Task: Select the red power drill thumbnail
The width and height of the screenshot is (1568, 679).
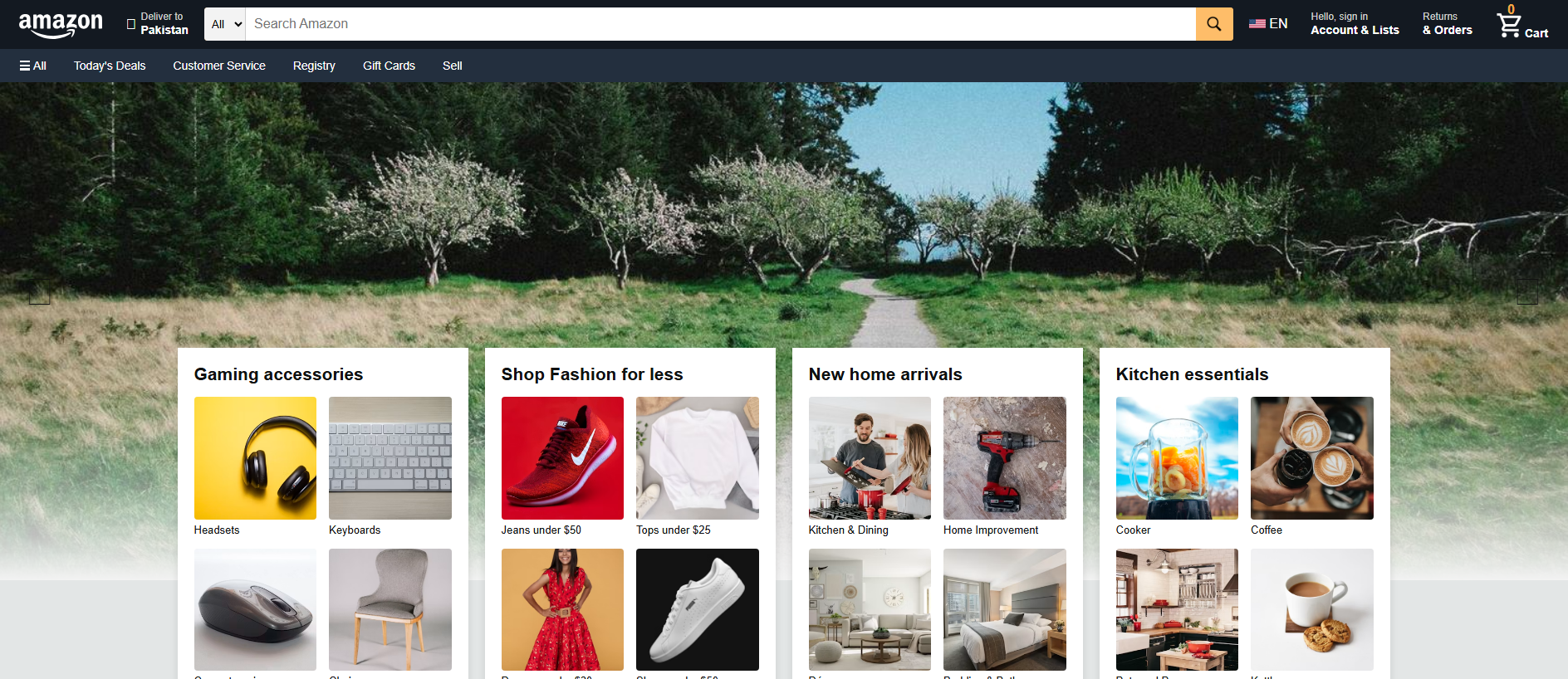Action: [1005, 458]
